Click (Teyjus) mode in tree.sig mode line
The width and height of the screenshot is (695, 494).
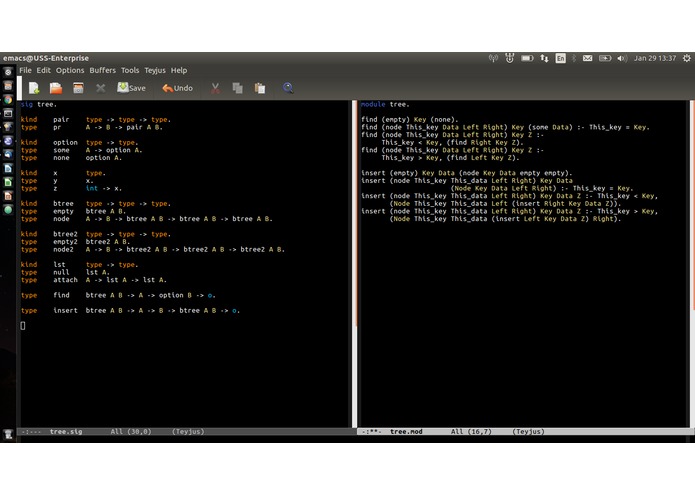point(188,432)
